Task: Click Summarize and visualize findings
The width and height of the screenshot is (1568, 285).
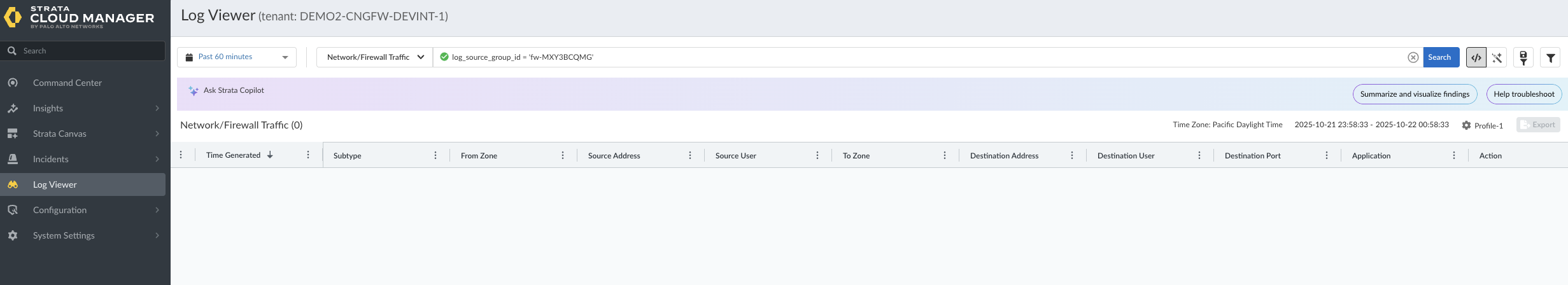Action: (1415, 94)
